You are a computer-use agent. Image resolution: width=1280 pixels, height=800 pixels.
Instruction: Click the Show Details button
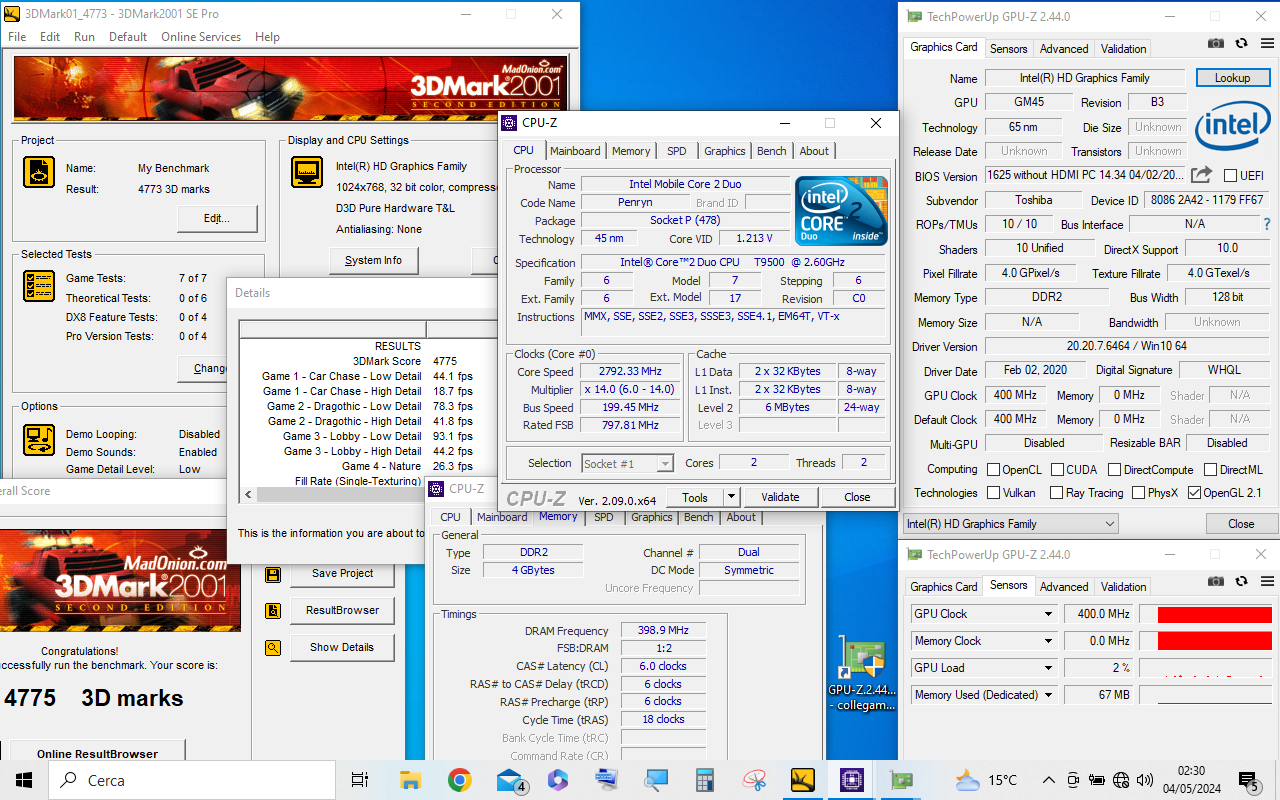(342, 647)
